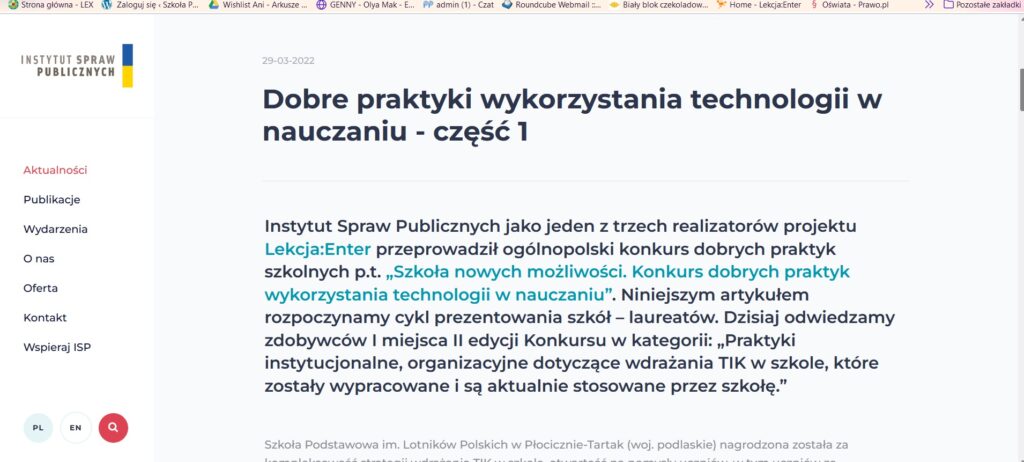
Task: Follow the Lekcja:Enter hyperlink in the article
Action: pyautogui.click(x=318, y=248)
